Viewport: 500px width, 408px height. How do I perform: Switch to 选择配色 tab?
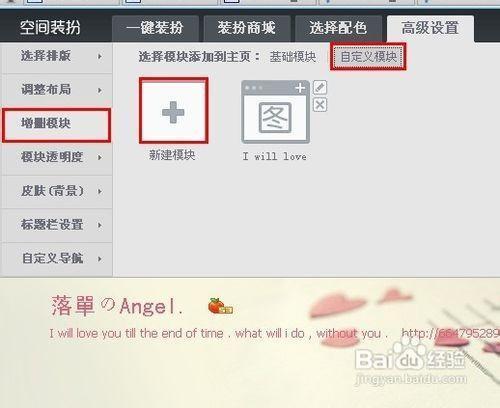[x=338, y=28]
